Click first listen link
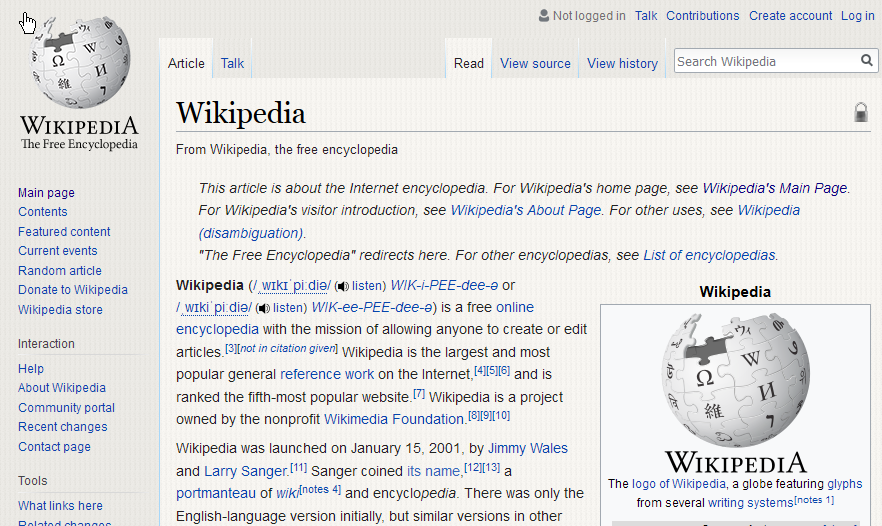Image resolution: width=882 pixels, height=526 pixels. (367, 286)
